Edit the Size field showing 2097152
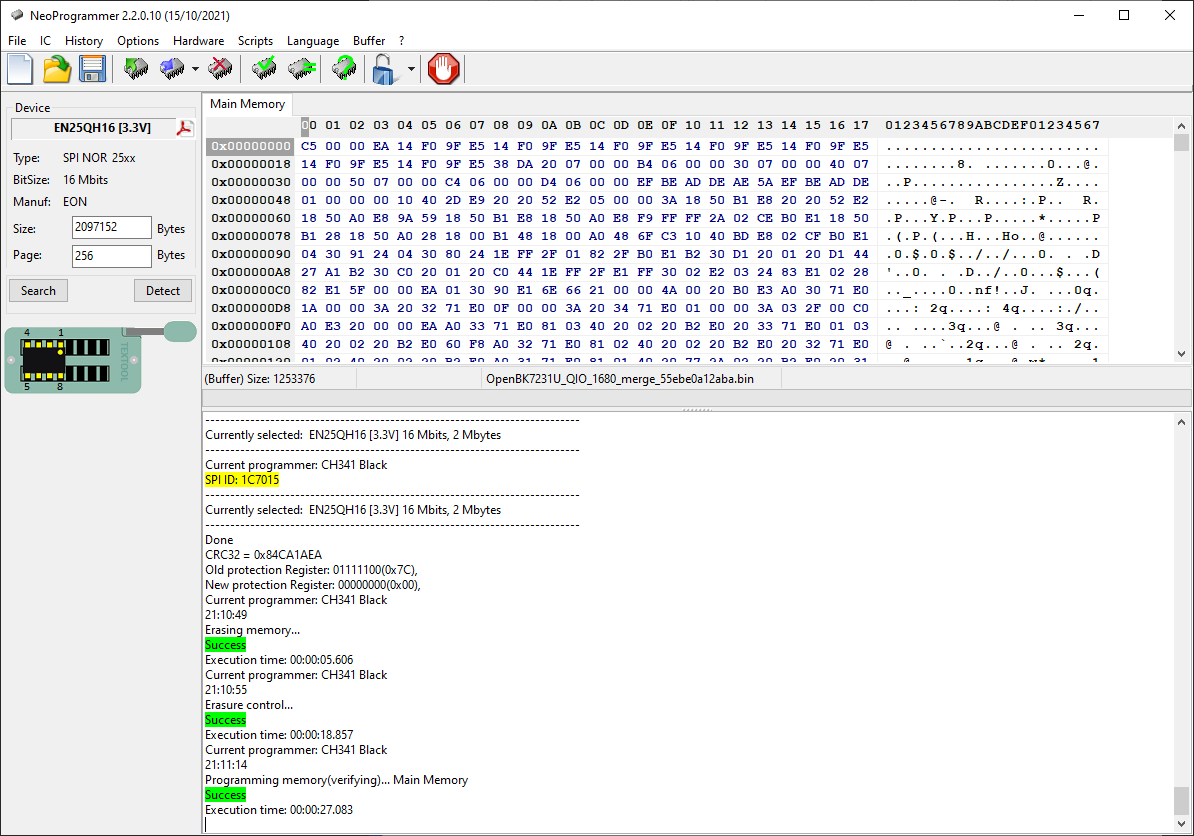Viewport: 1194px width, 836px height. (111, 228)
